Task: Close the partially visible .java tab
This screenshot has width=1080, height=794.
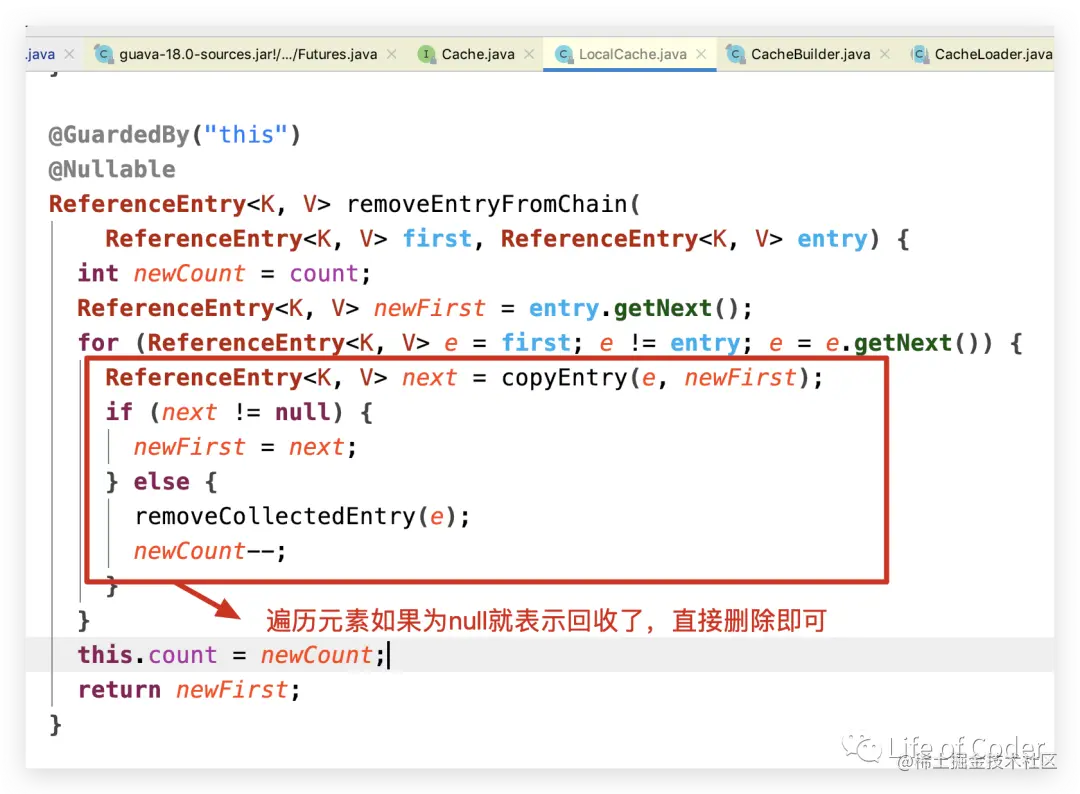Action: coord(69,54)
